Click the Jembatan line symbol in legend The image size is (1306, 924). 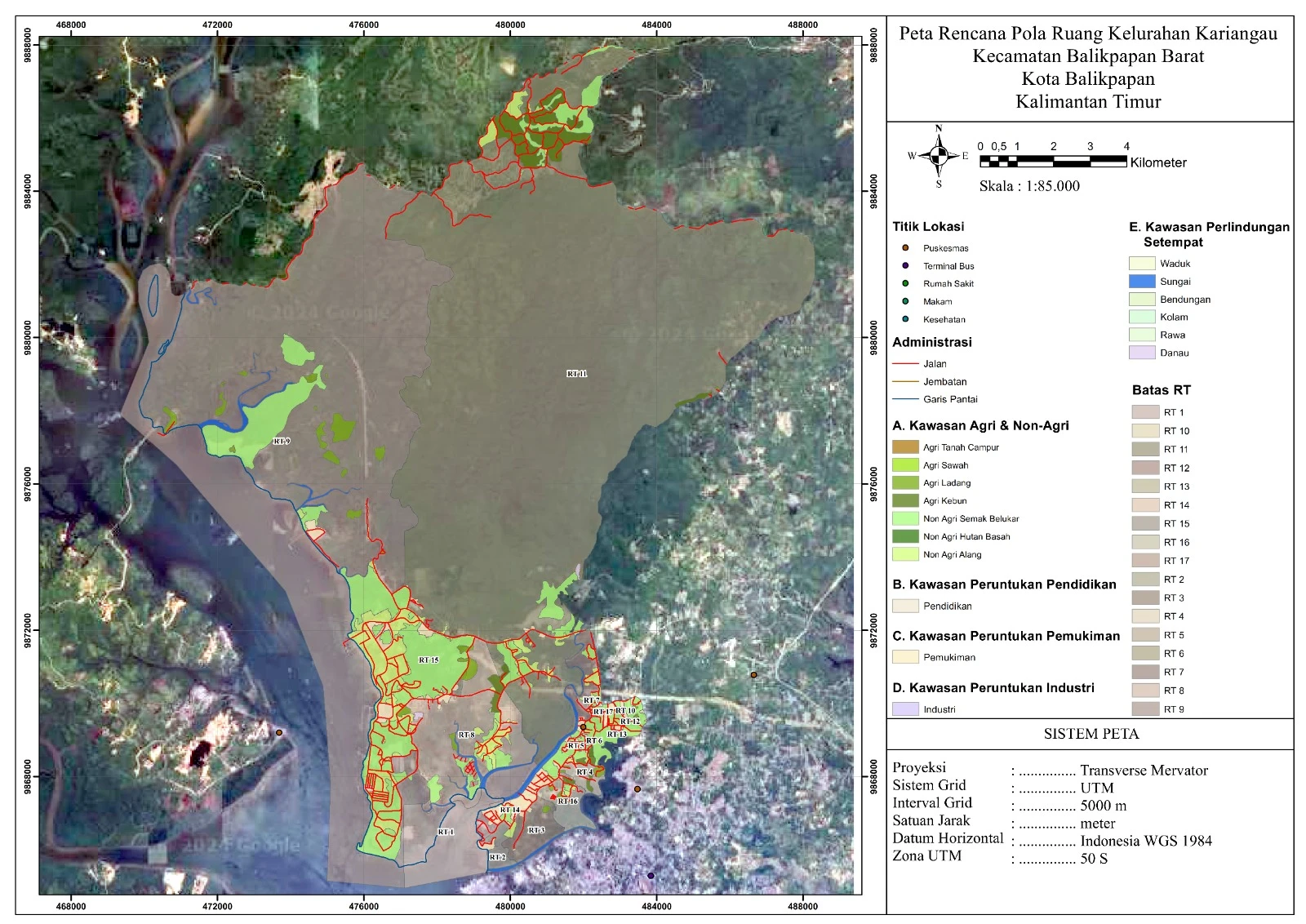point(905,381)
